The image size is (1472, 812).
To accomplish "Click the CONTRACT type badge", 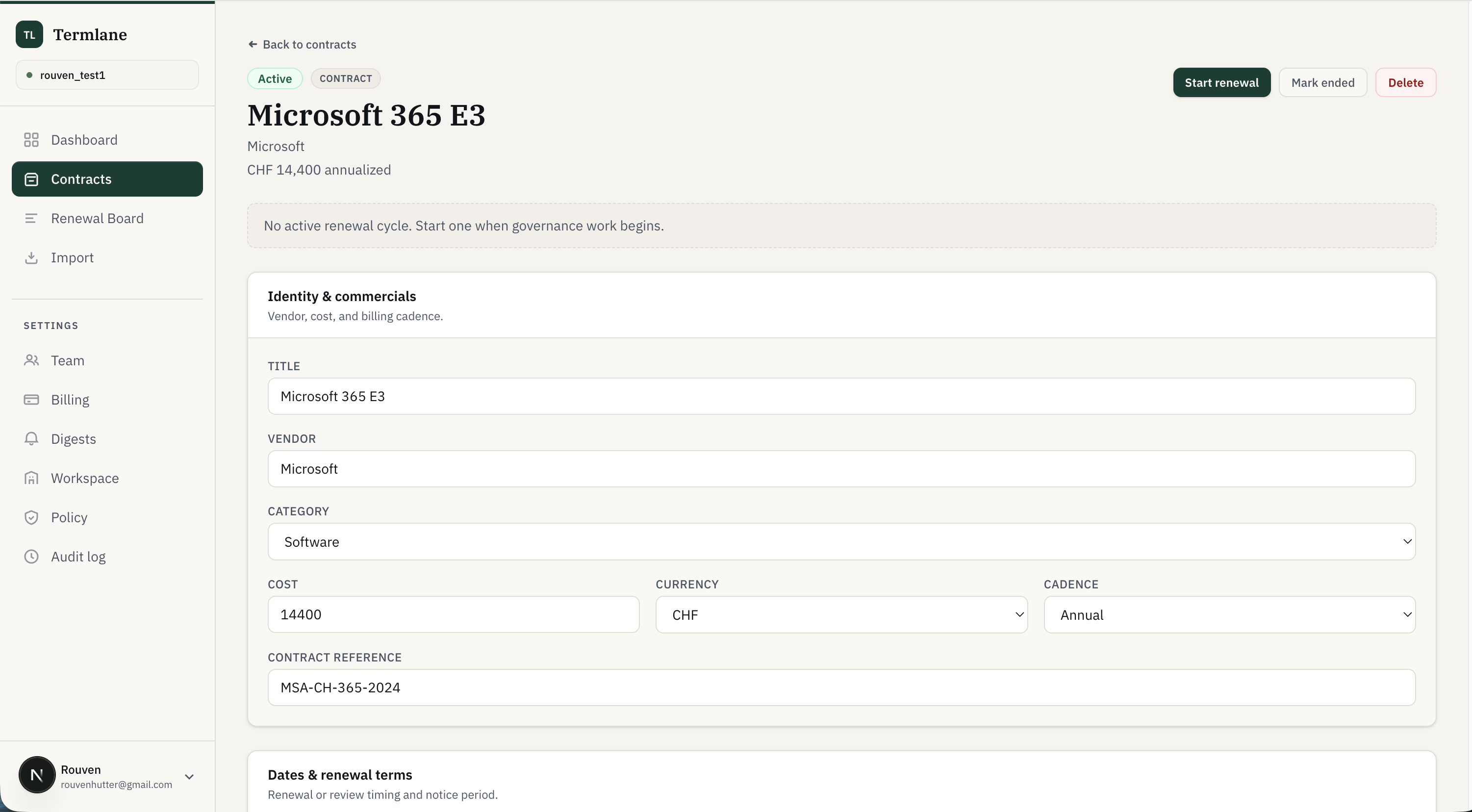I will point(346,79).
